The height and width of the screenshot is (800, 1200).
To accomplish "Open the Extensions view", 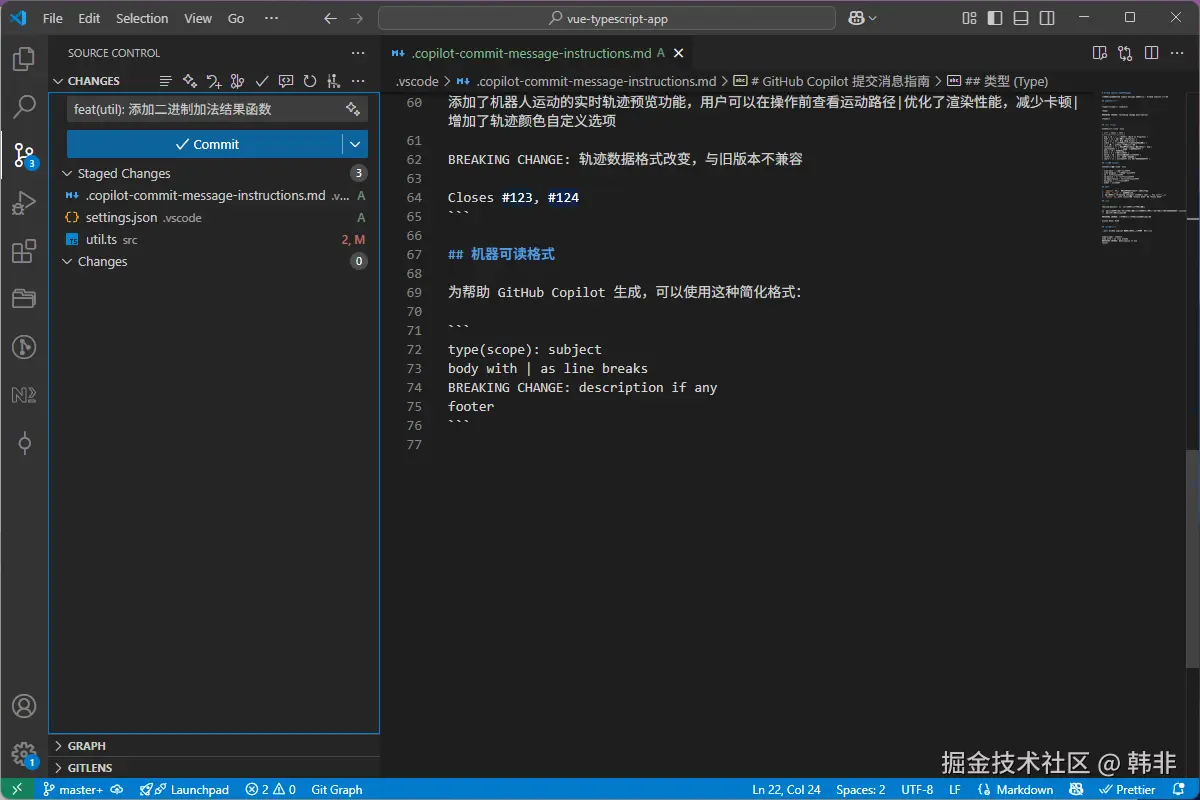I will point(24,252).
